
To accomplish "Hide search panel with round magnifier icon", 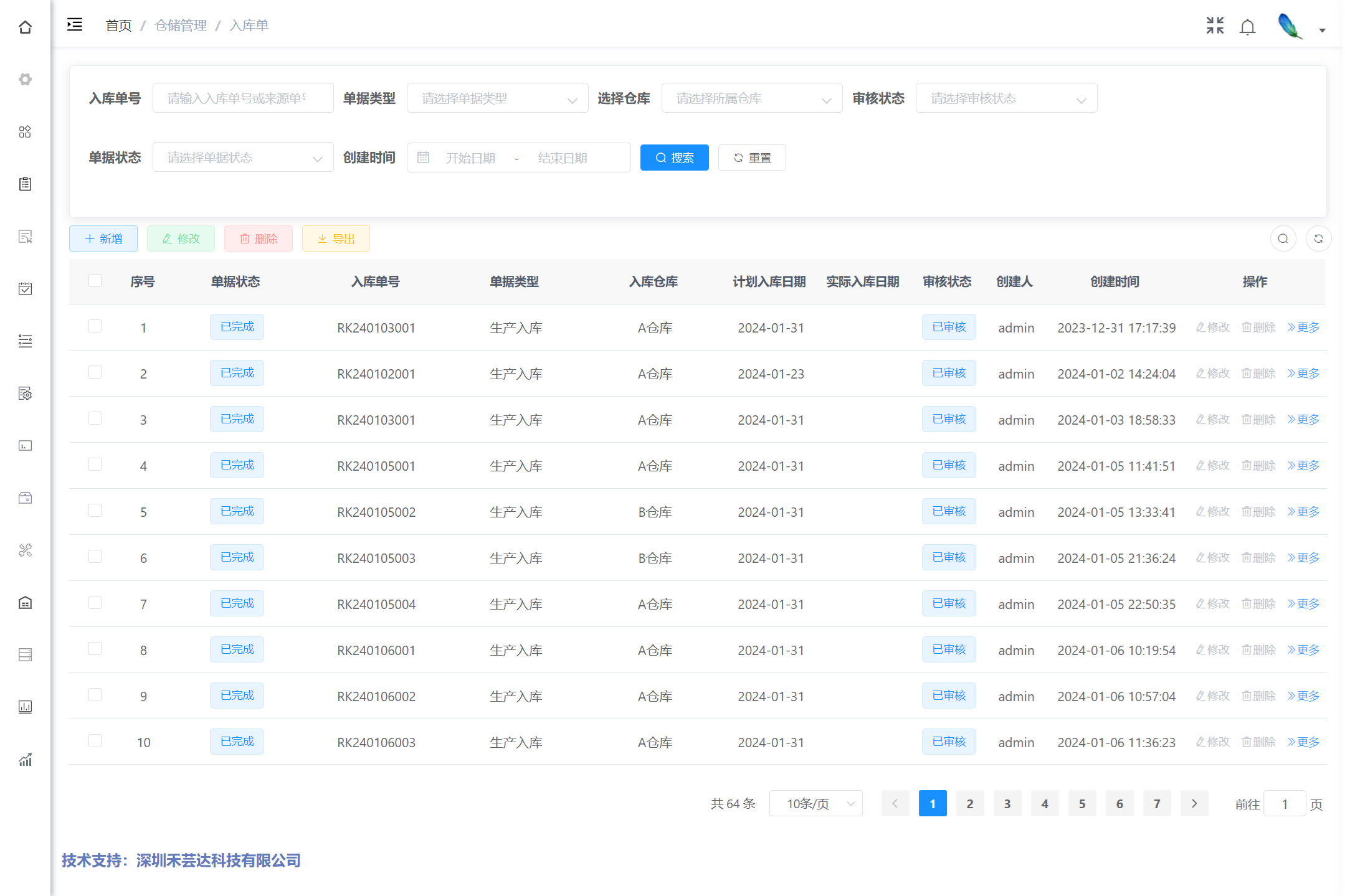I will point(1283,238).
